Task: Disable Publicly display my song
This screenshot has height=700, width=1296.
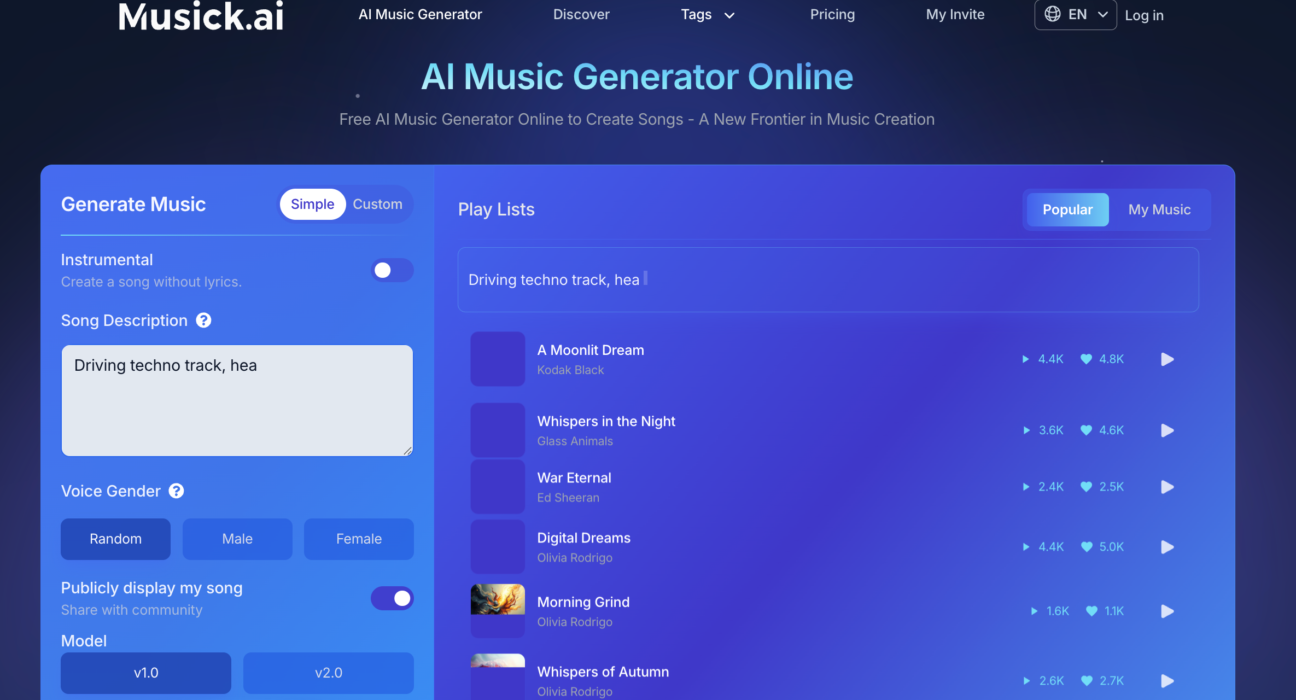Action: [x=392, y=598]
